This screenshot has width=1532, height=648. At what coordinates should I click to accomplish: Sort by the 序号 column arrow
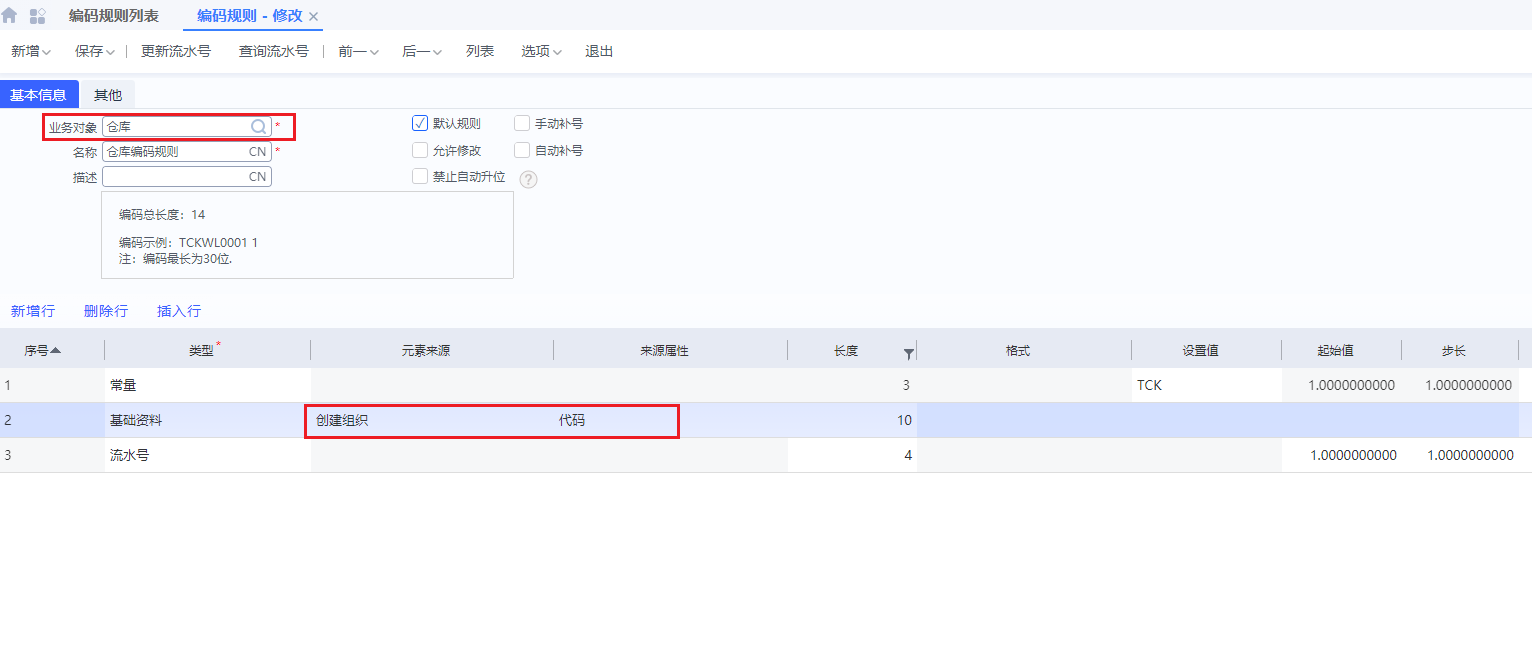[x=55, y=351]
